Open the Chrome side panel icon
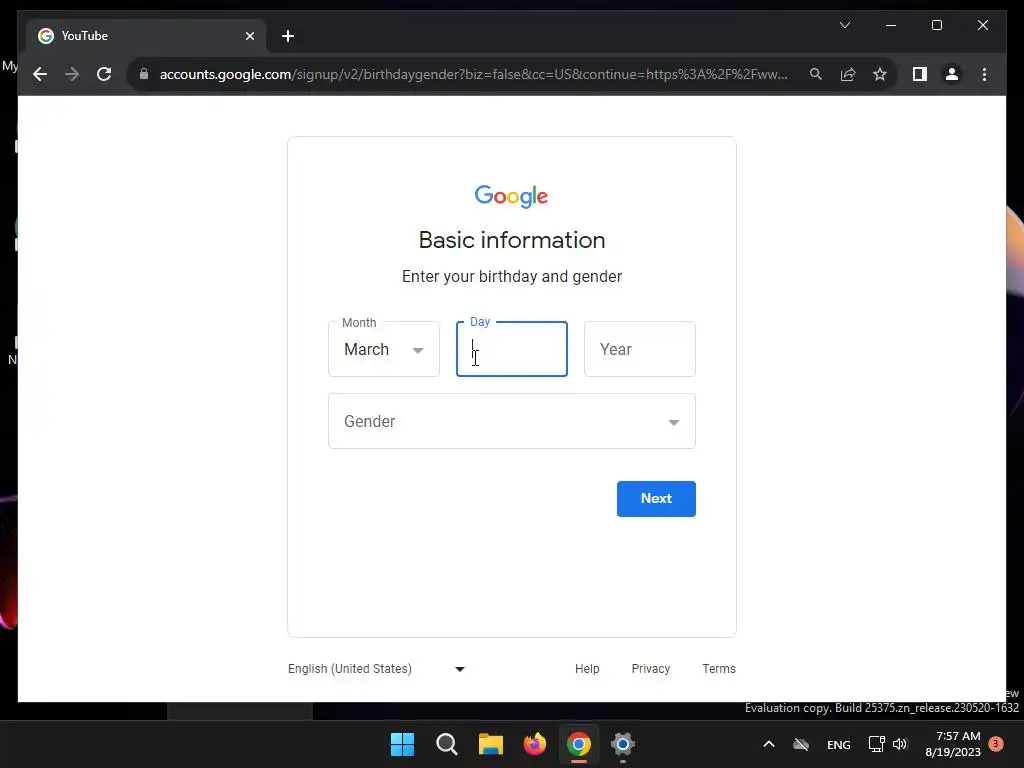Viewport: 1024px width, 768px height. pyautogui.click(x=920, y=74)
